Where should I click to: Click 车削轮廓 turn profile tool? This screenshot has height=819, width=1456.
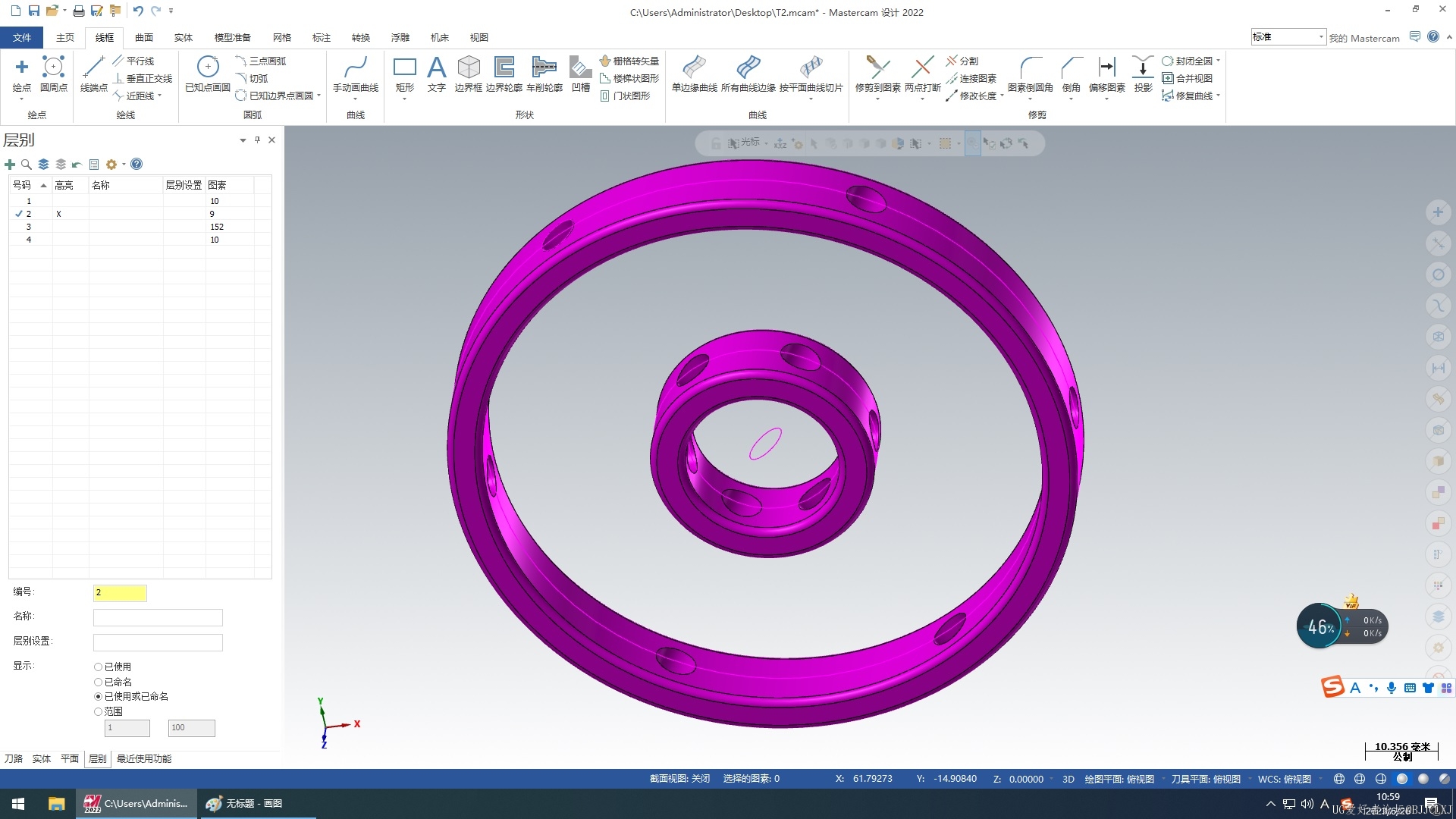(x=544, y=74)
